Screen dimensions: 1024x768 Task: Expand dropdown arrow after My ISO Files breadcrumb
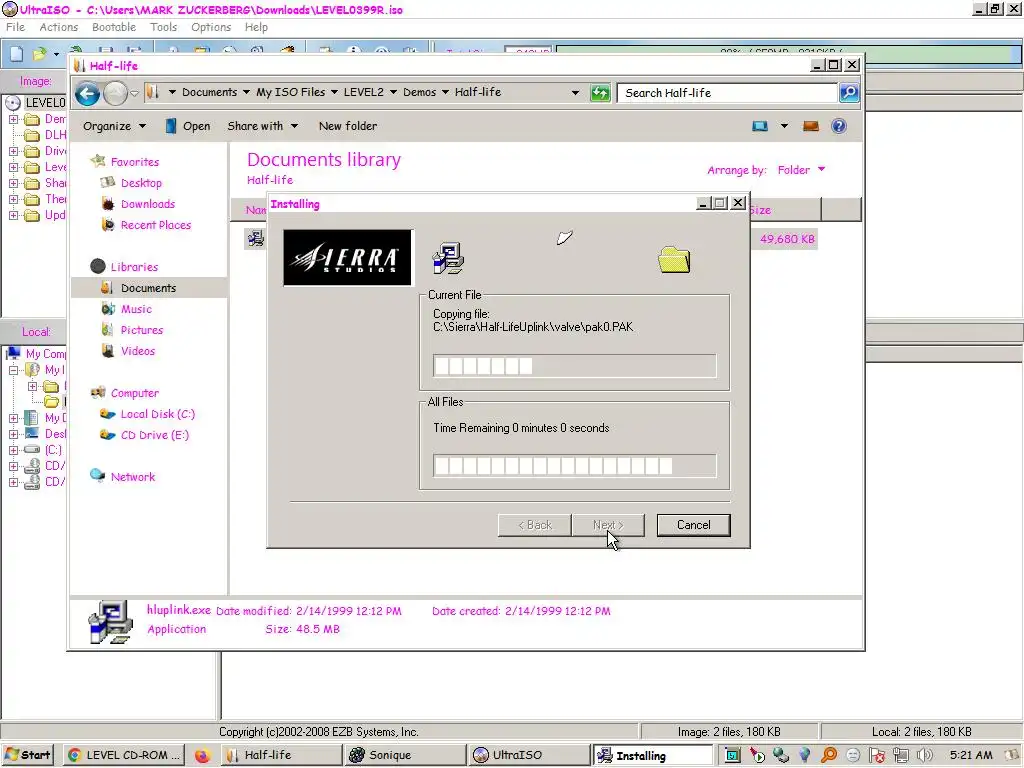coord(334,92)
